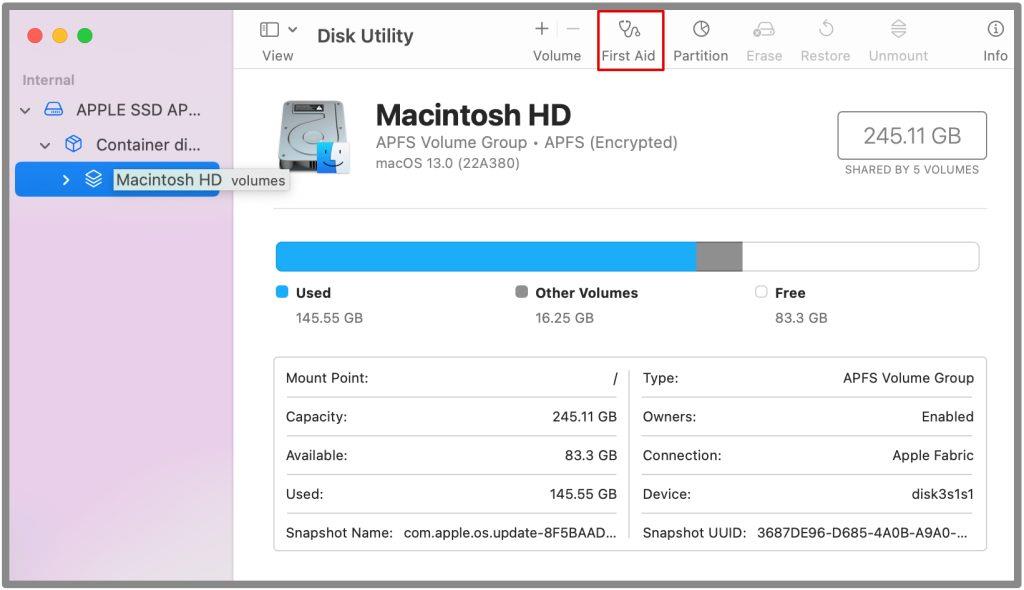Click the 245.11 GB capacity box
1024x590 pixels.
(x=912, y=135)
